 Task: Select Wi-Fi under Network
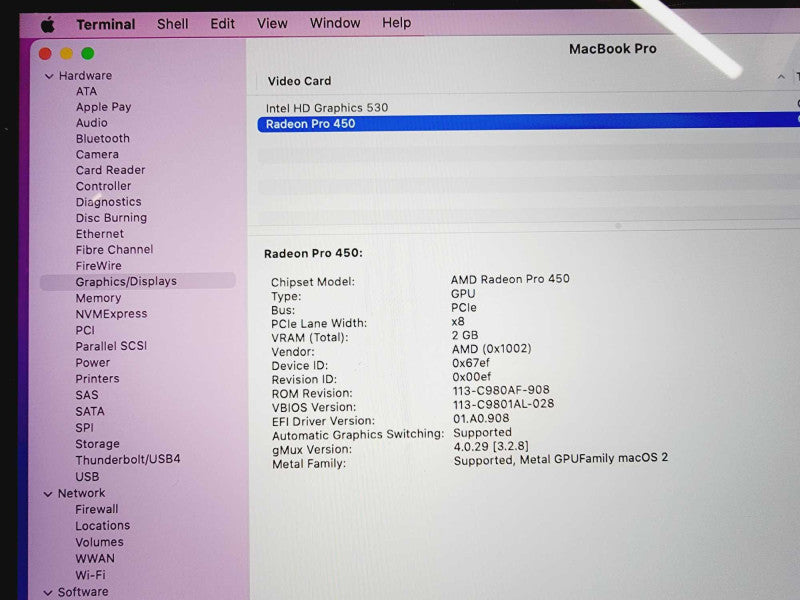click(90, 575)
